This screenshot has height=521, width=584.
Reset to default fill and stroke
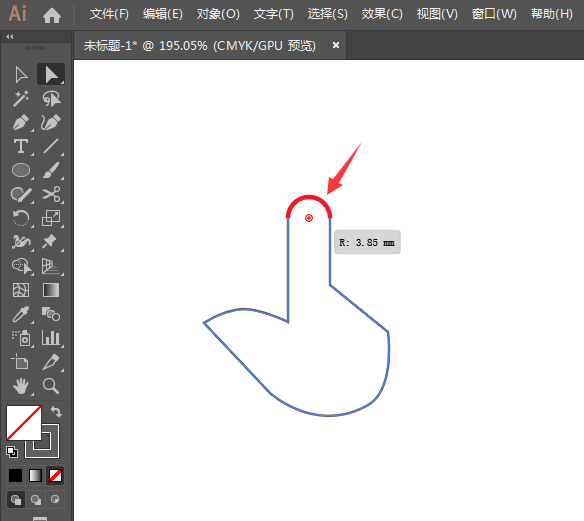click(x=12, y=452)
